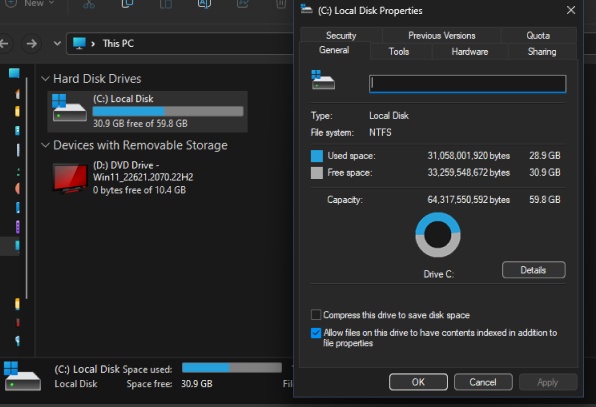Open the Hardware tab
596x407 pixels.
[x=469, y=51]
